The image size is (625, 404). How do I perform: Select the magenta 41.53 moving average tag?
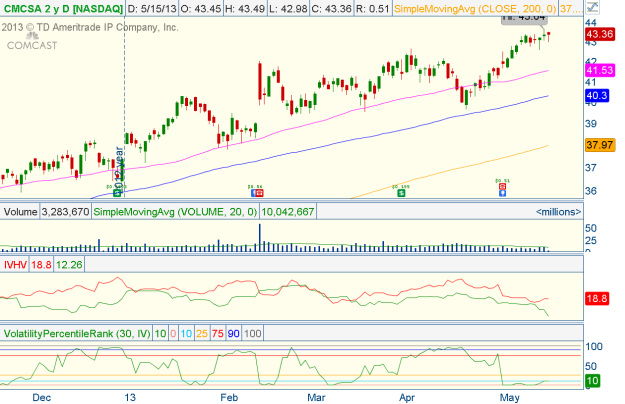click(x=598, y=71)
